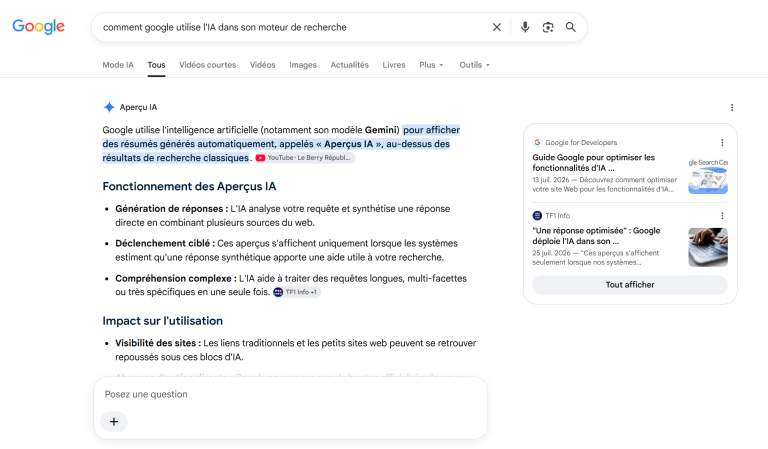Submit search with the magnifier icon

[571, 27]
